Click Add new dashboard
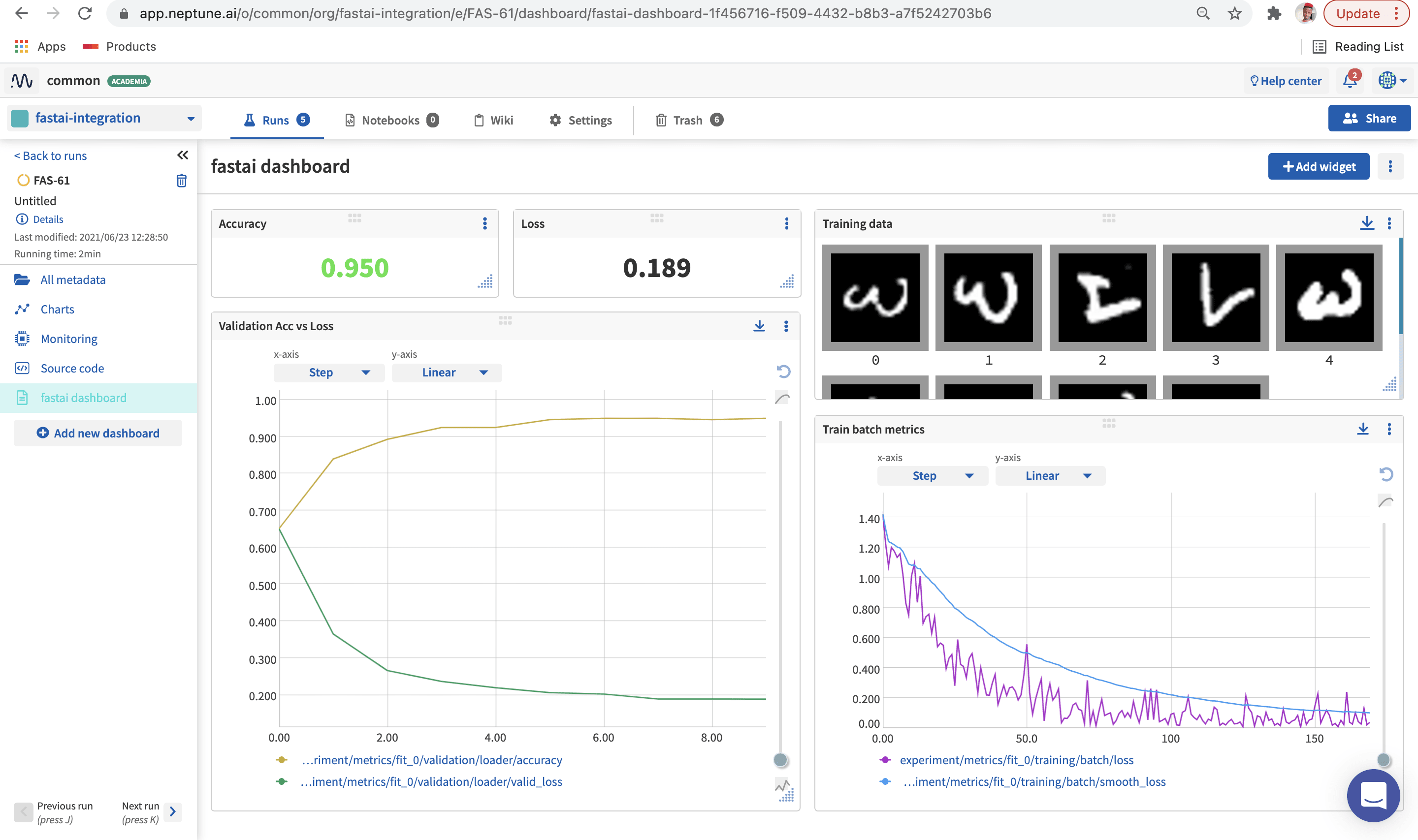The image size is (1418, 840). click(x=98, y=433)
